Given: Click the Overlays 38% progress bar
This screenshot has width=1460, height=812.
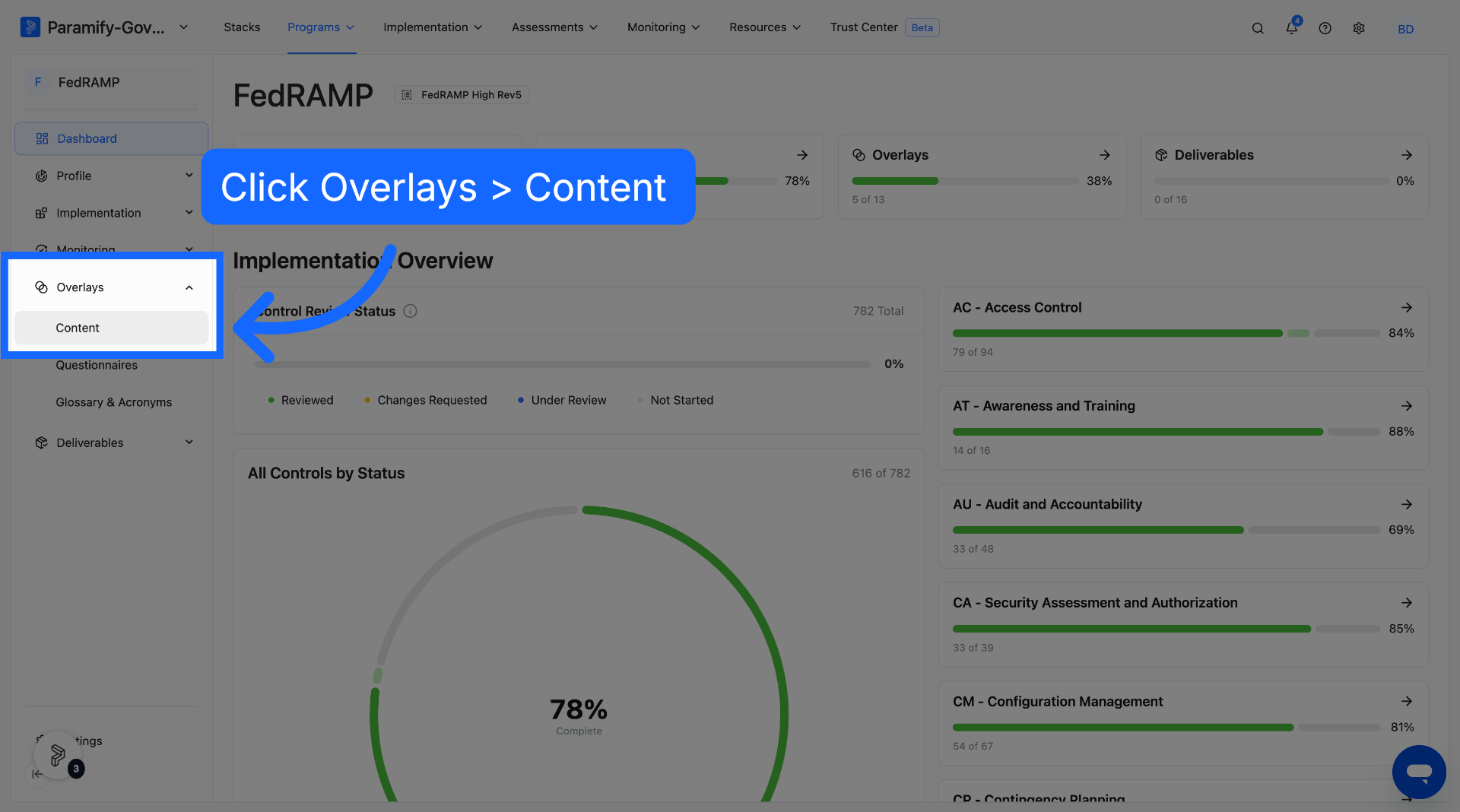Looking at the screenshot, I should (x=965, y=181).
